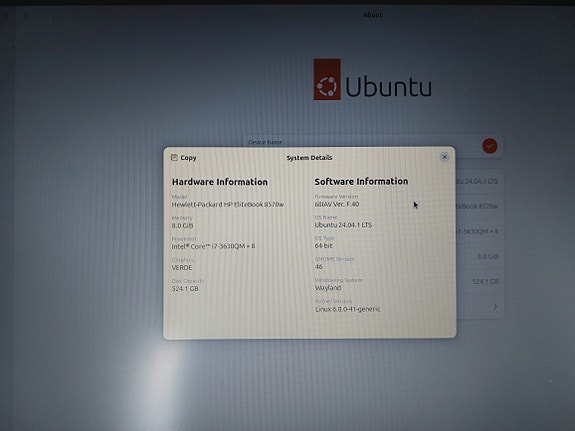This screenshot has height=431, width=575.
Task: Select the Wayland windowing system value
Action: tap(328, 288)
